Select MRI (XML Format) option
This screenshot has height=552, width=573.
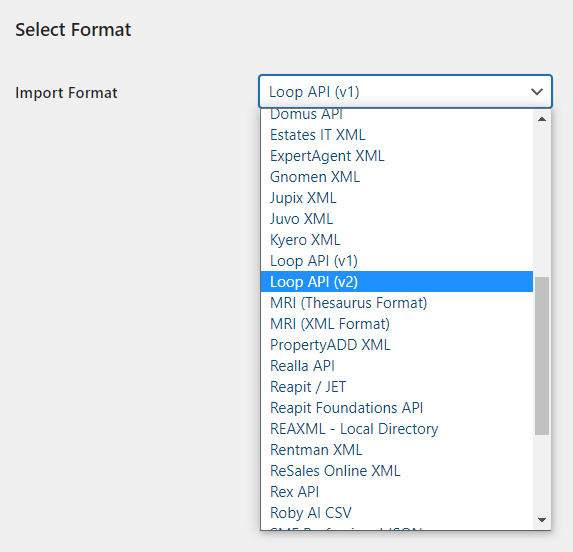tap(397, 324)
